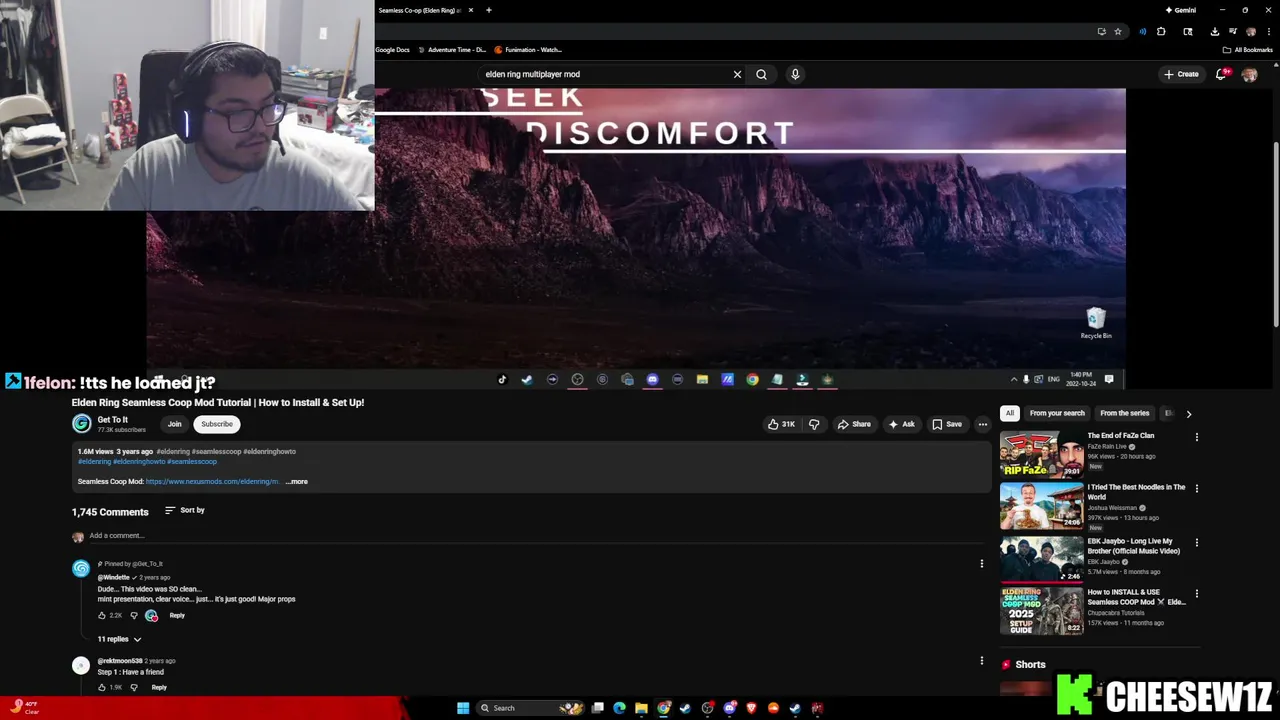The image size is (1280, 720).
Task: Open YouTube notifications bell
Action: click(1222, 74)
